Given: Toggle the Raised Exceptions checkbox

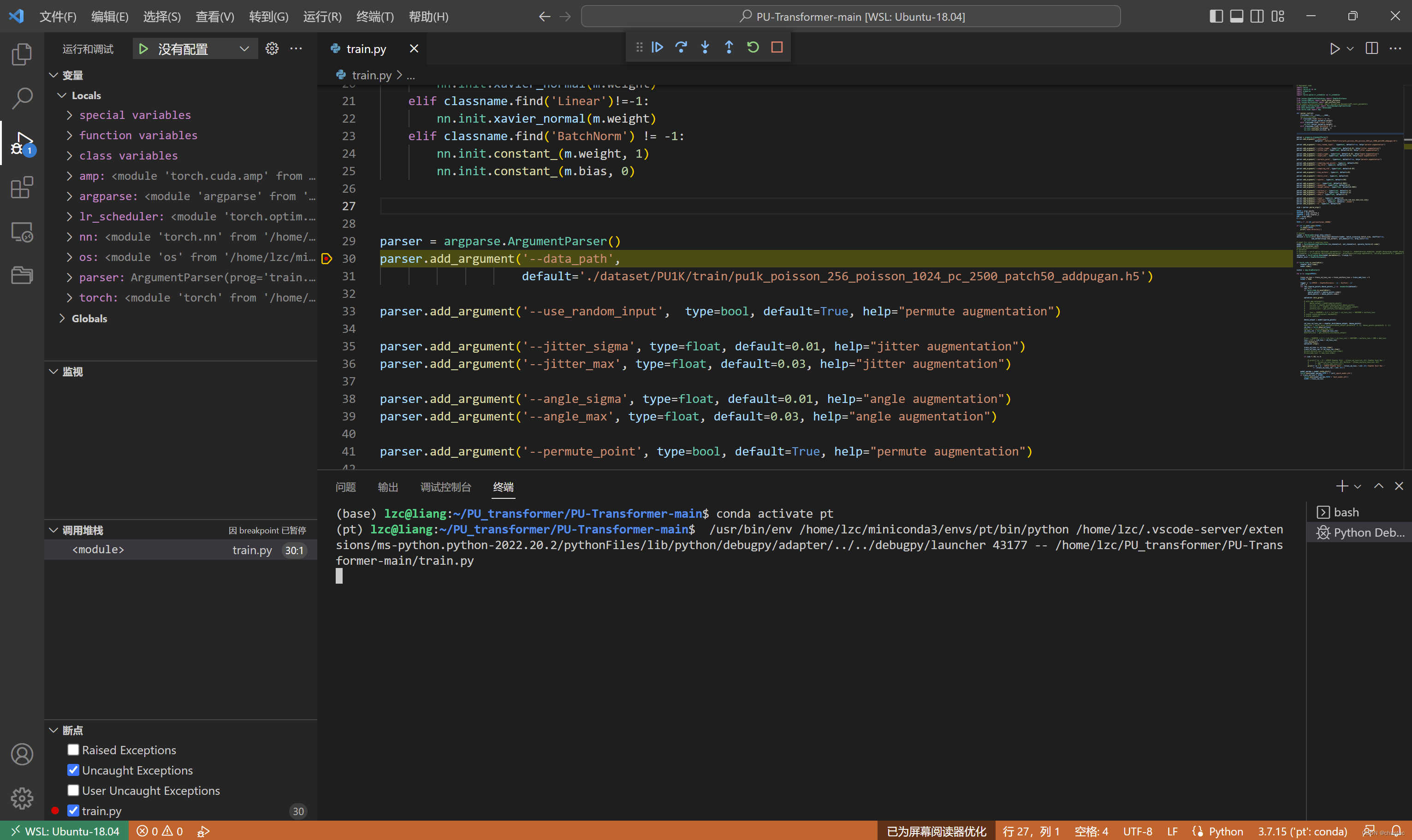Looking at the screenshot, I should 73,749.
